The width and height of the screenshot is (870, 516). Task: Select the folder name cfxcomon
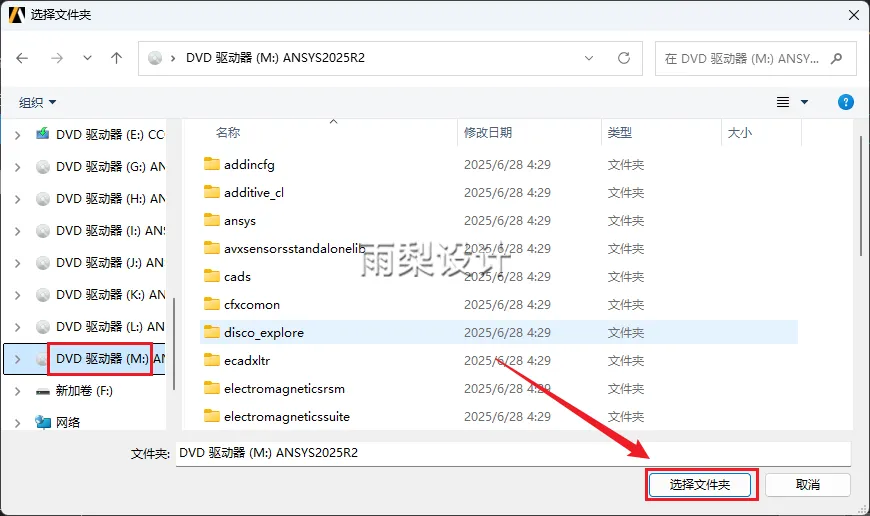click(252, 305)
